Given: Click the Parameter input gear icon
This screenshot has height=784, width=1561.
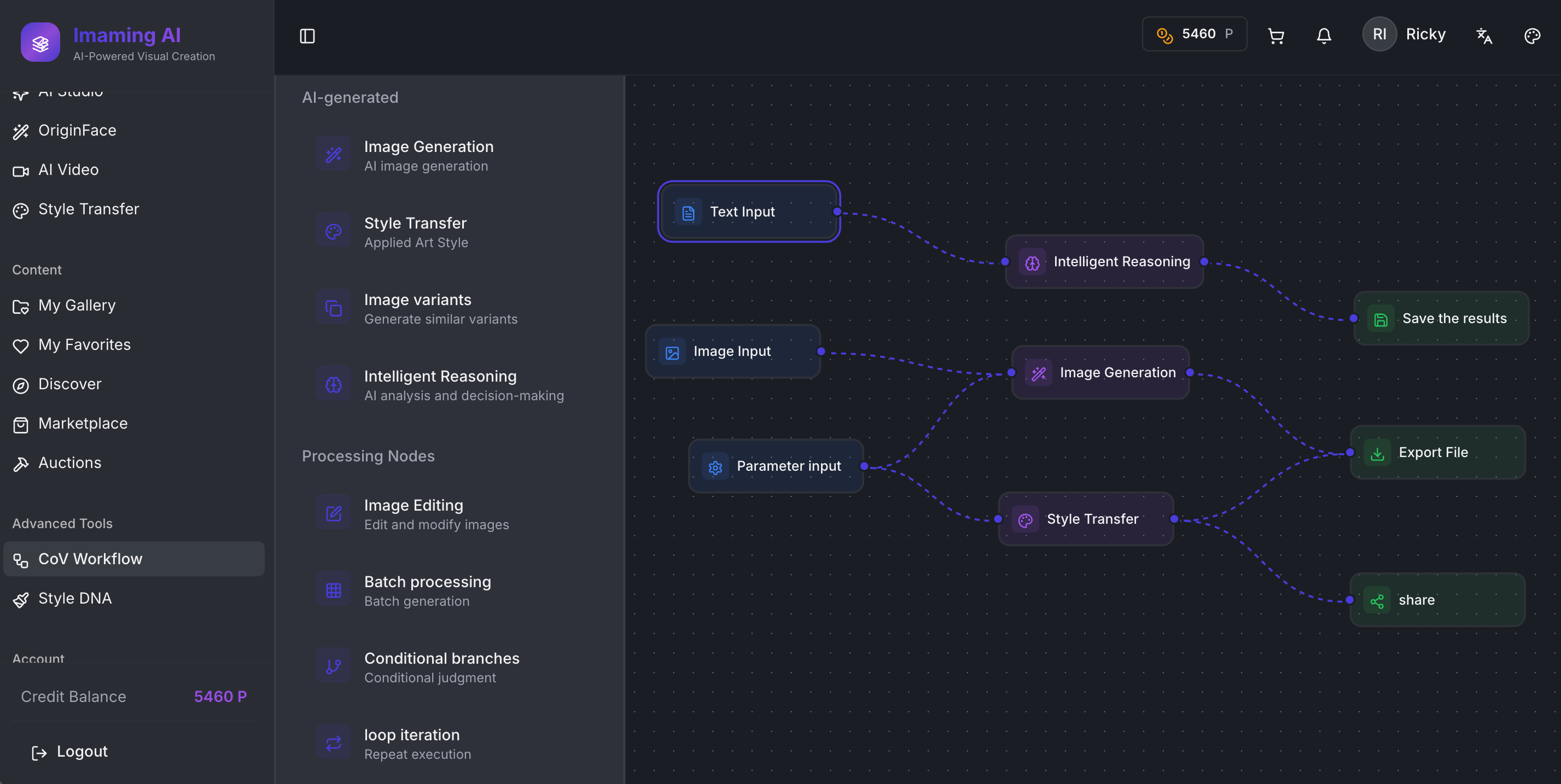Looking at the screenshot, I should coord(714,467).
